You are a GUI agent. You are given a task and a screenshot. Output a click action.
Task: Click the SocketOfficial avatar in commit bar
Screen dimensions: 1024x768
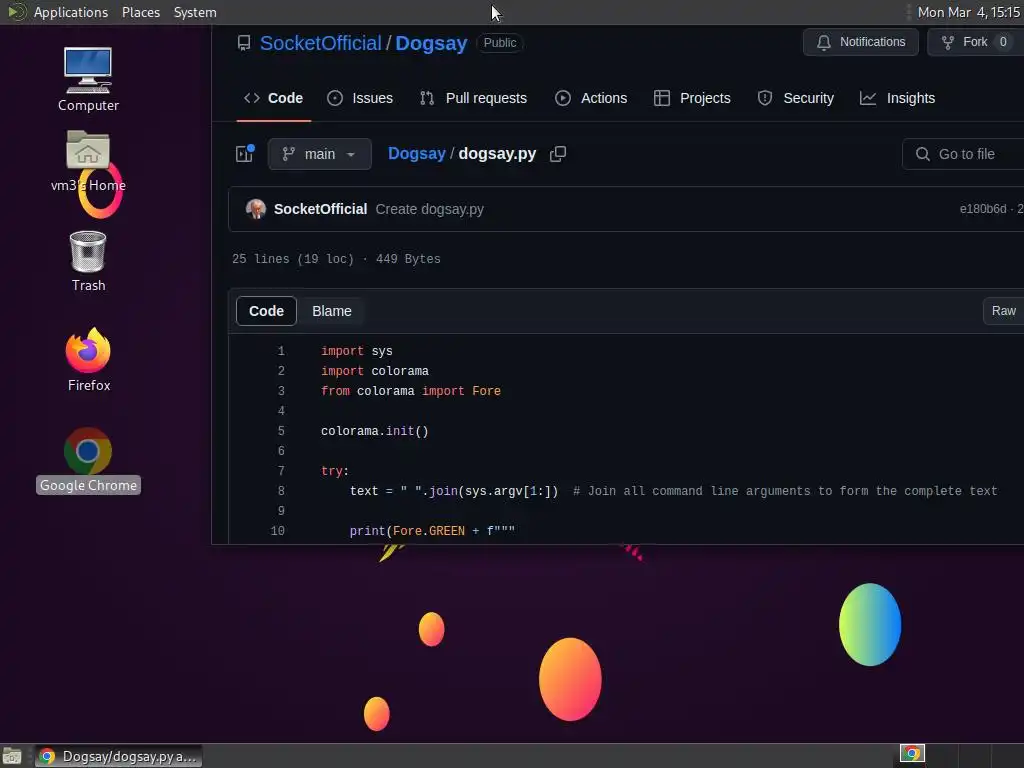point(255,209)
